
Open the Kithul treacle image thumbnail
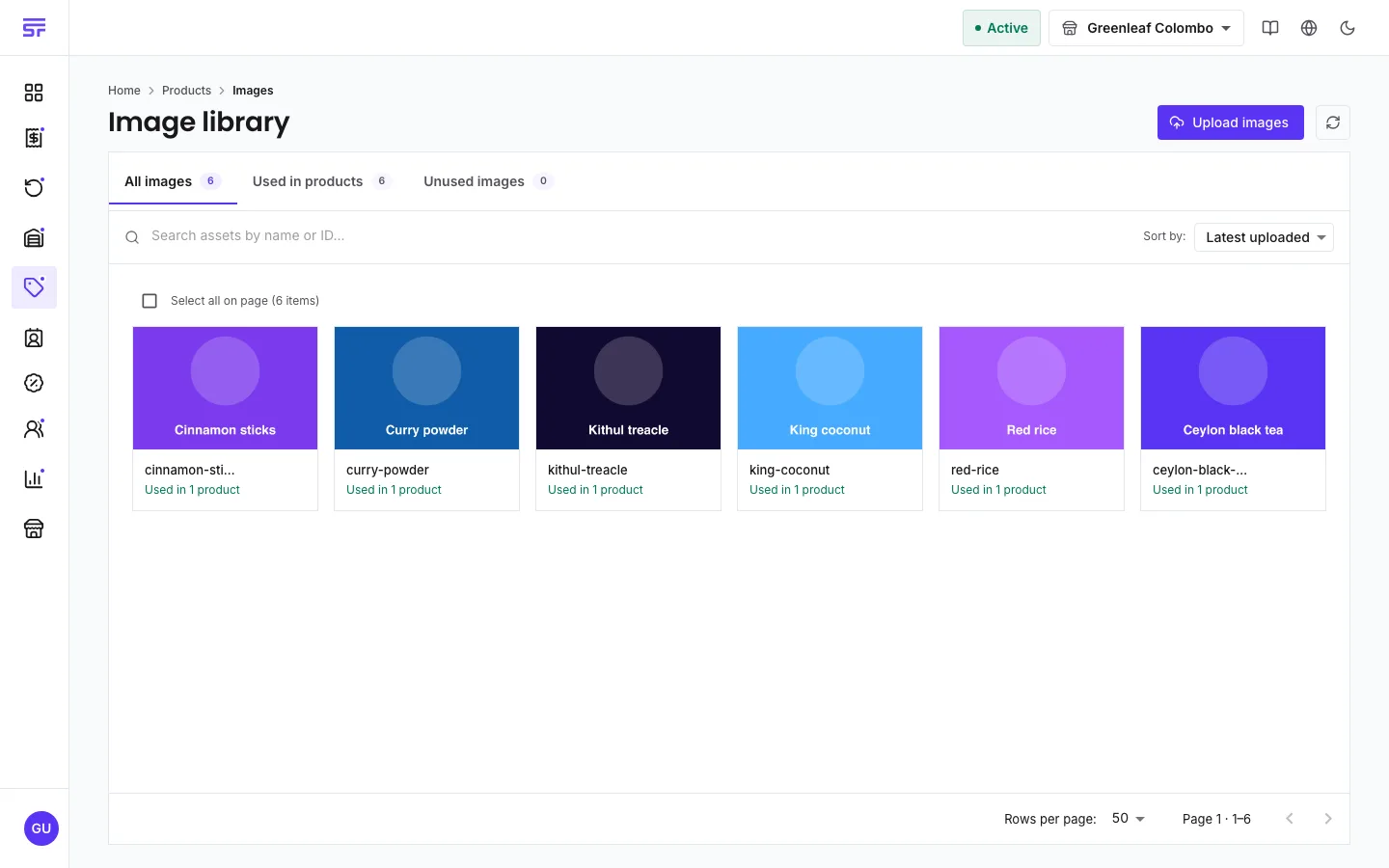[x=628, y=388]
